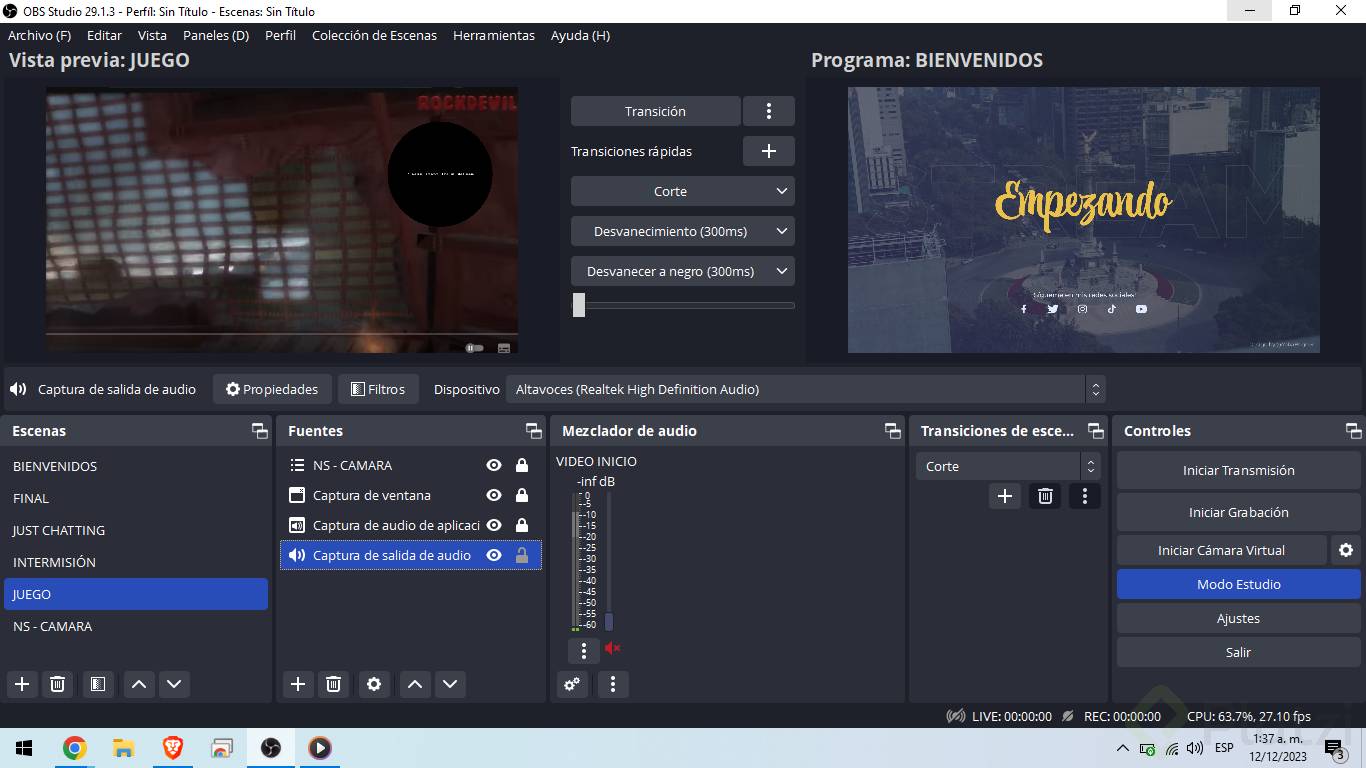Hide the Captura de audio de aplicación source
The image size is (1366, 768).
[494, 525]
